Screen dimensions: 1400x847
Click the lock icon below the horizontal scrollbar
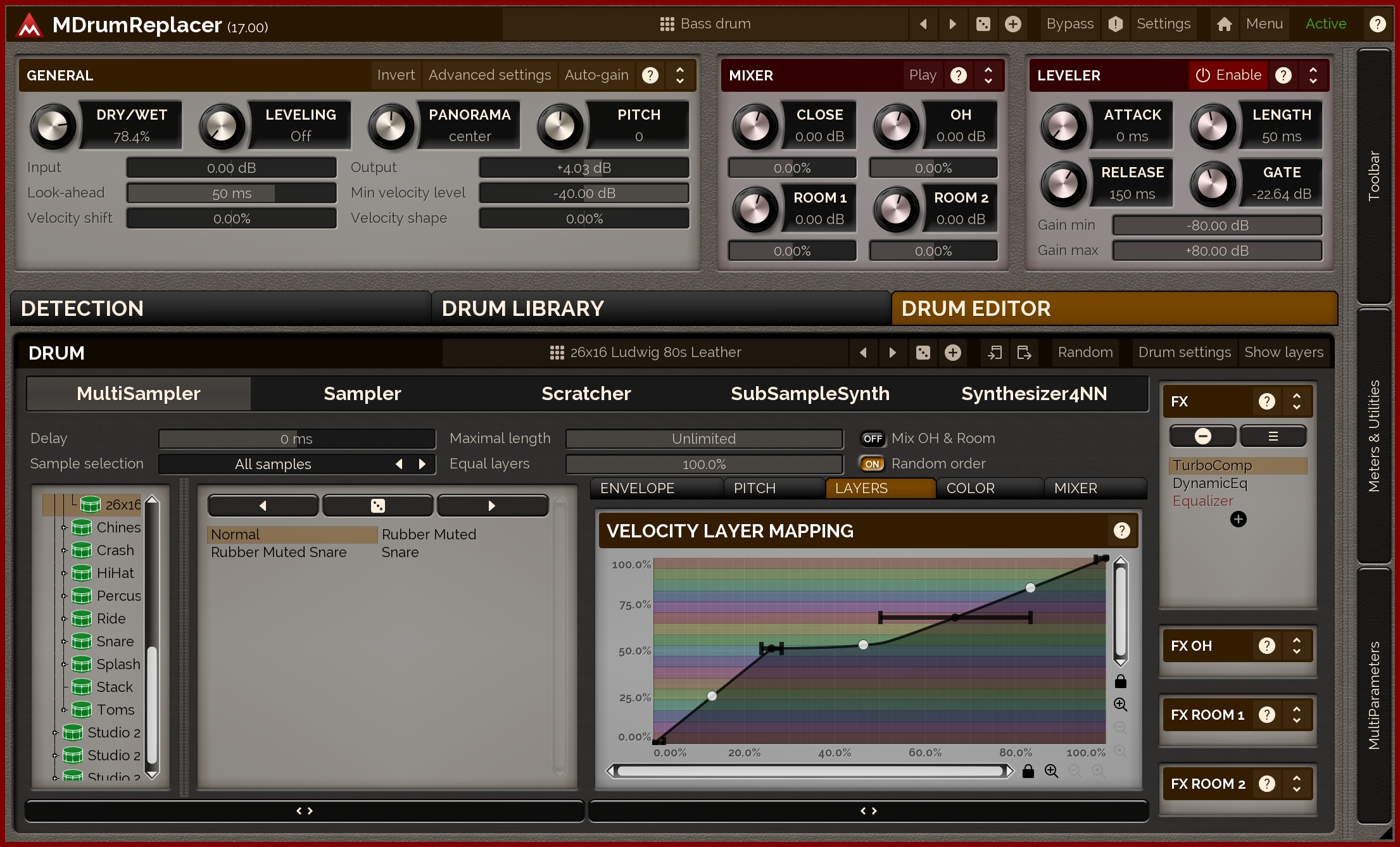pyautogui.click(x=1028, y=771)
